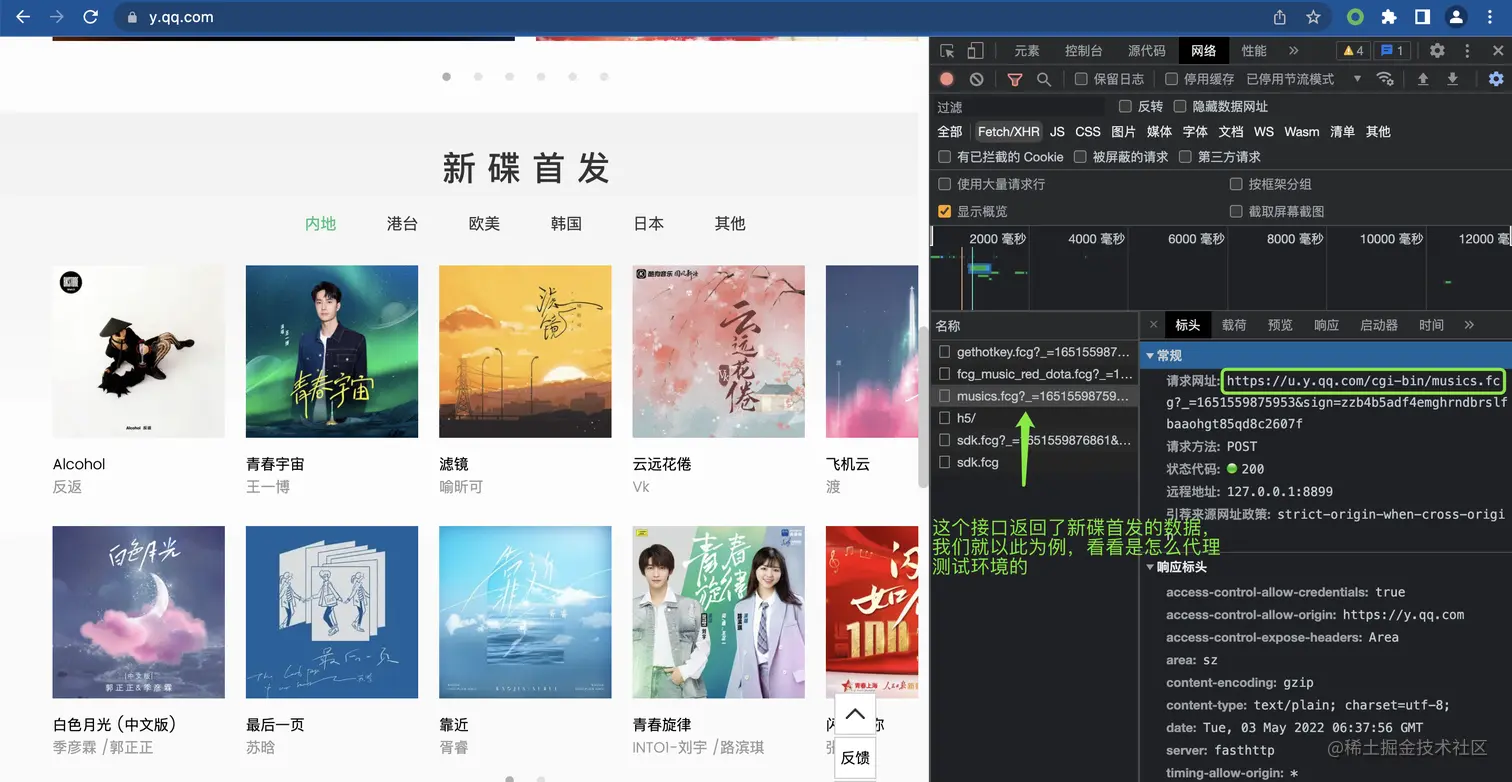The width and height of the screenshot is (1512, 782).
Task: Tick the 反转 checkbox
Action: coord(1125,106)
